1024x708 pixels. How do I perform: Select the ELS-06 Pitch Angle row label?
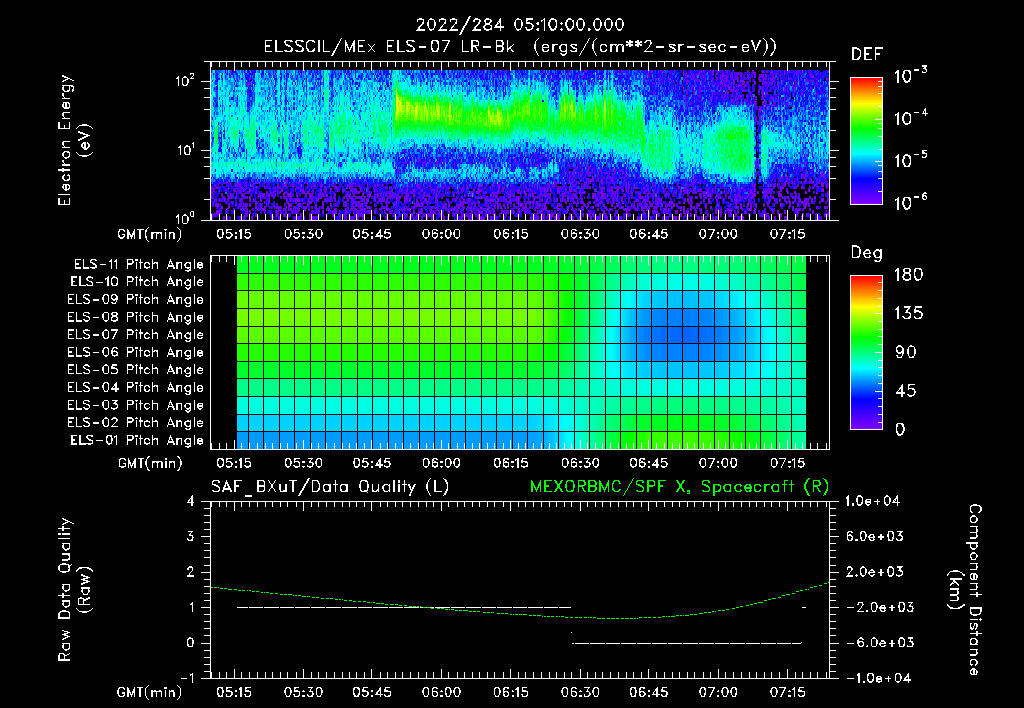point(136,353)
